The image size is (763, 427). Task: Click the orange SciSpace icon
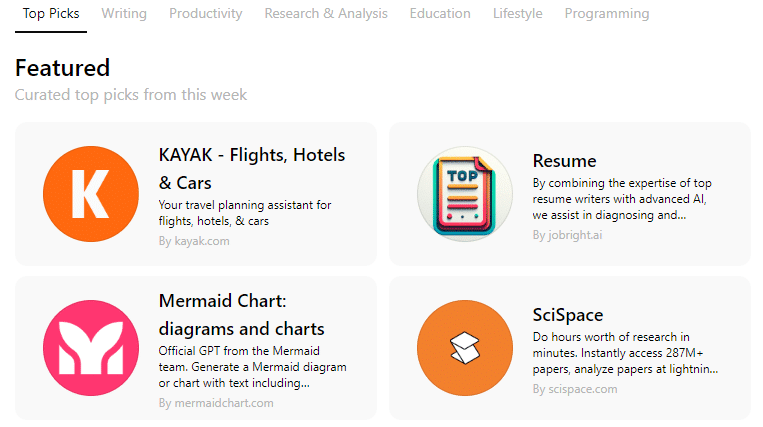[x=465, y=347]
